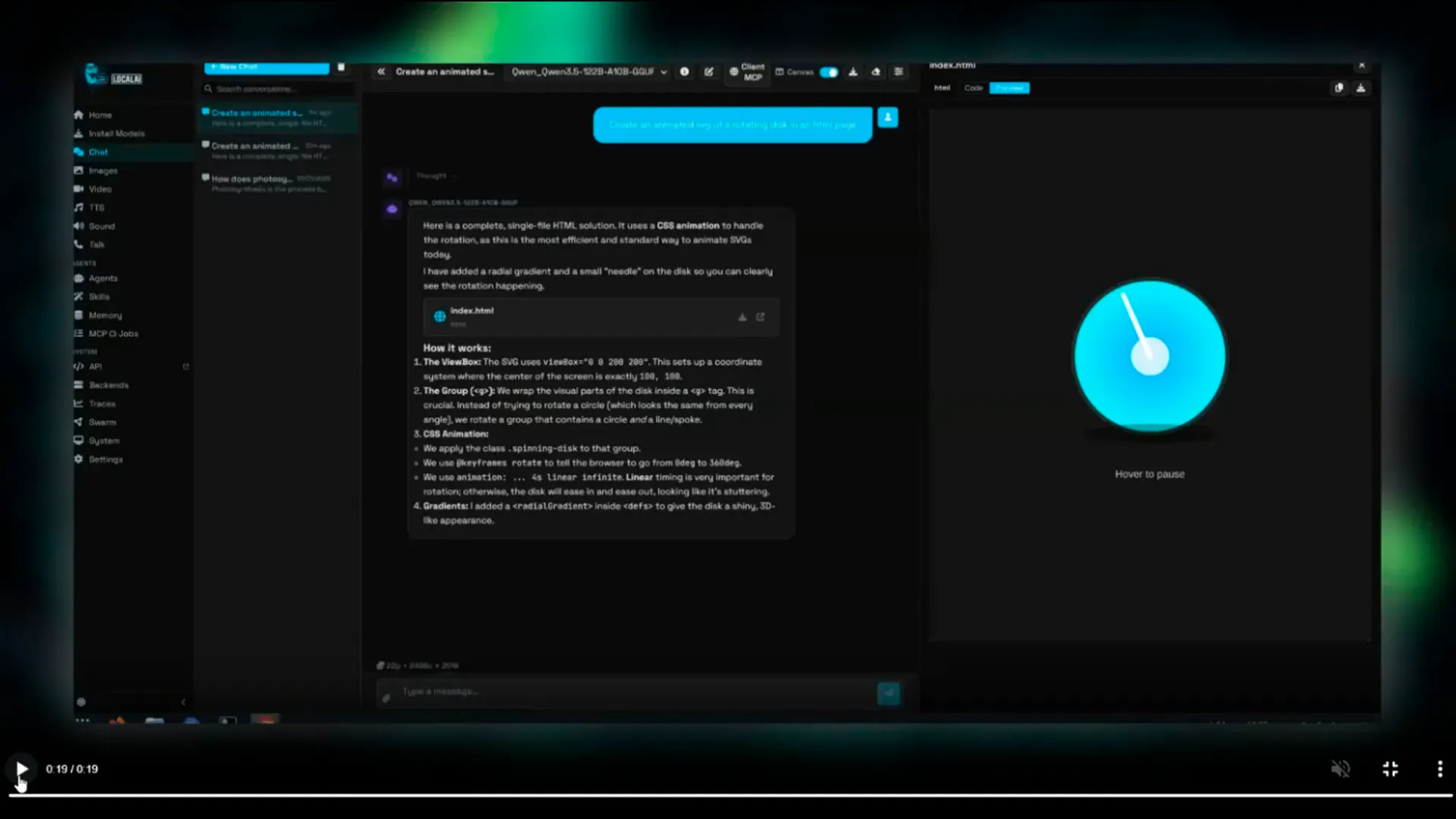Focus the Search conversations field
The height and width of the screenshot is (819, 1456).
coord(278,89)
